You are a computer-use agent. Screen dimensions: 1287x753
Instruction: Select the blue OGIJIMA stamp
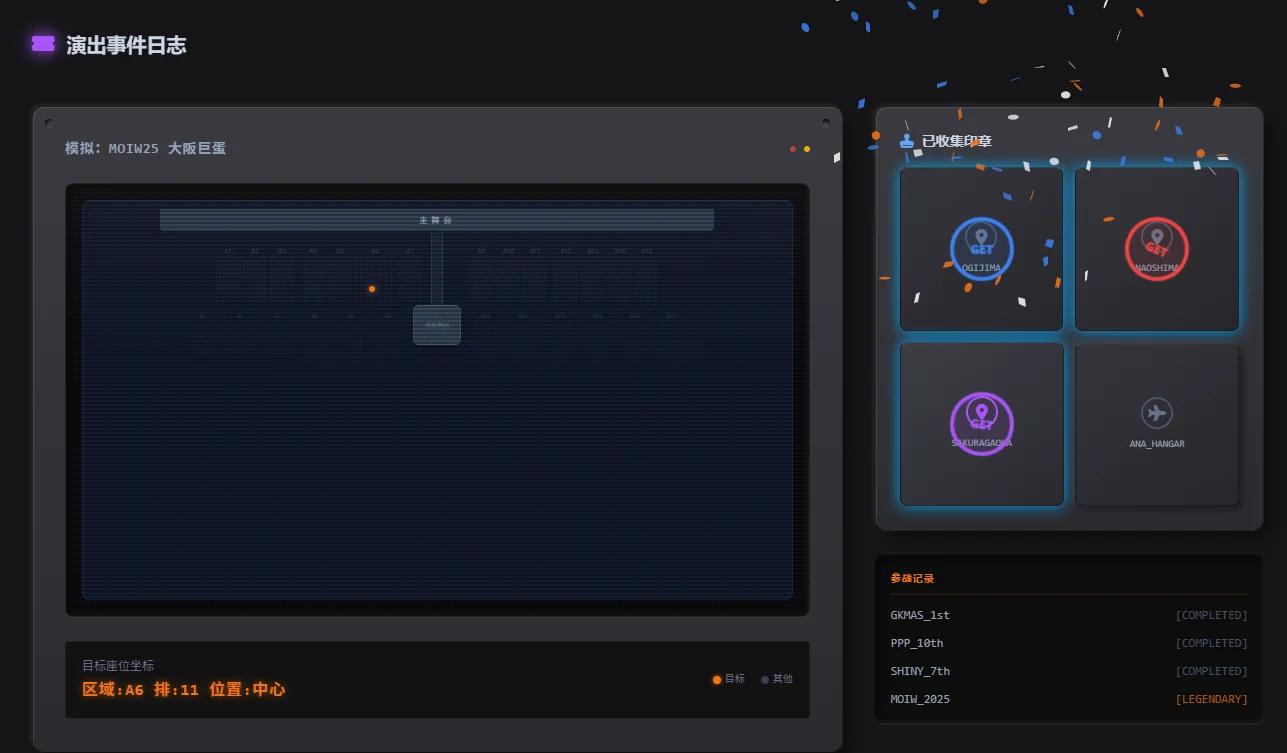[x=981, y=249]
